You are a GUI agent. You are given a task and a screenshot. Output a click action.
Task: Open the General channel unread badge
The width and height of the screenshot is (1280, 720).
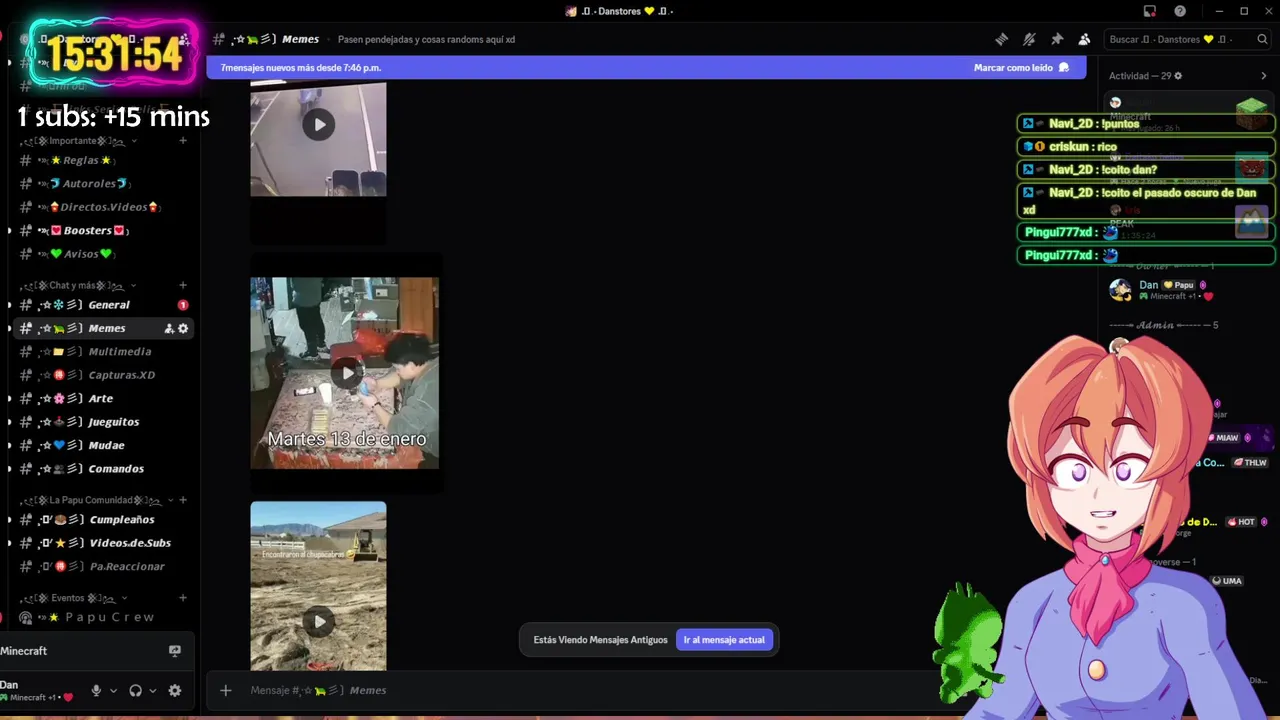(183, 305)
